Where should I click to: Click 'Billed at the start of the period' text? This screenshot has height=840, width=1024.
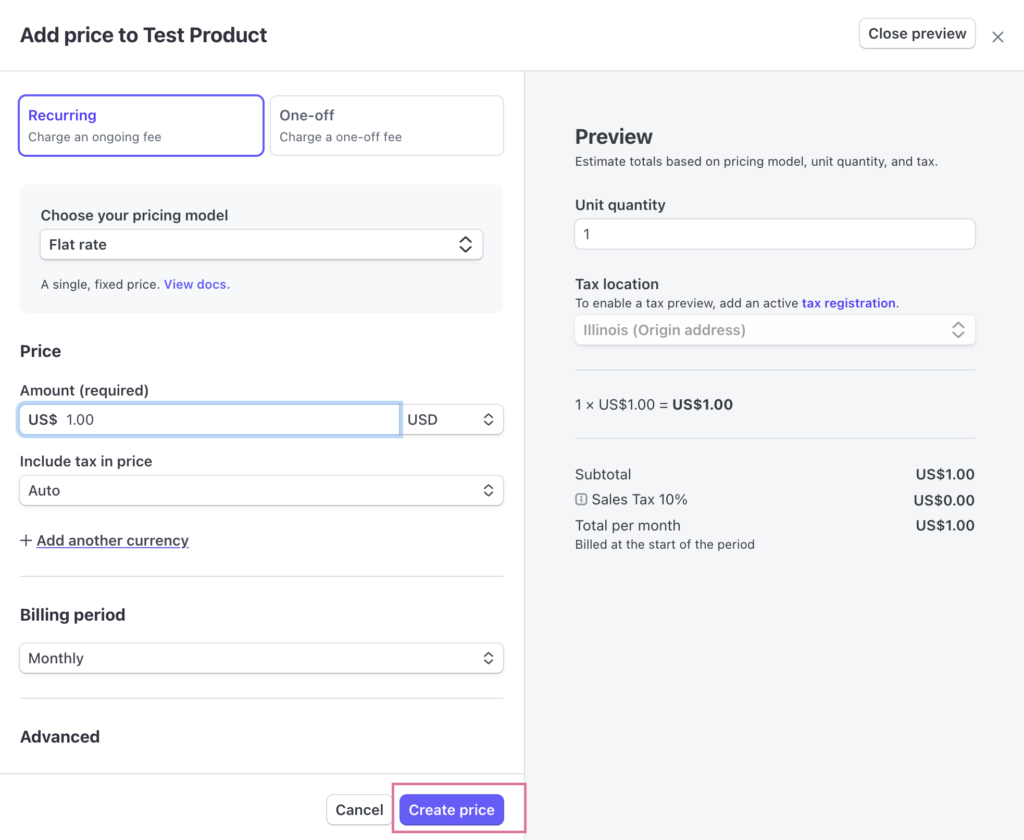coord(665,545)
